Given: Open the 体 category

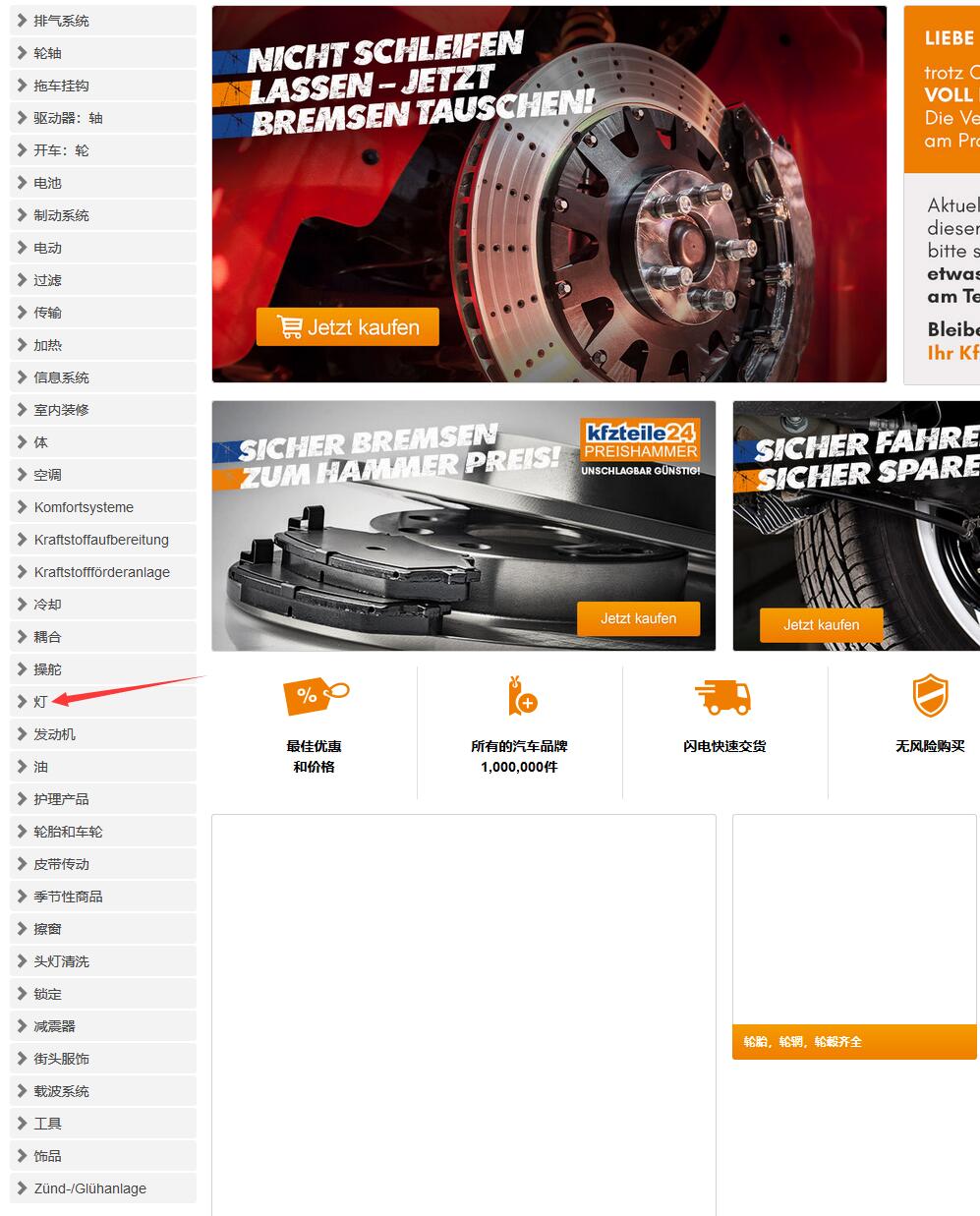Looking at the screenshot, I should click(x=102, y=442).
